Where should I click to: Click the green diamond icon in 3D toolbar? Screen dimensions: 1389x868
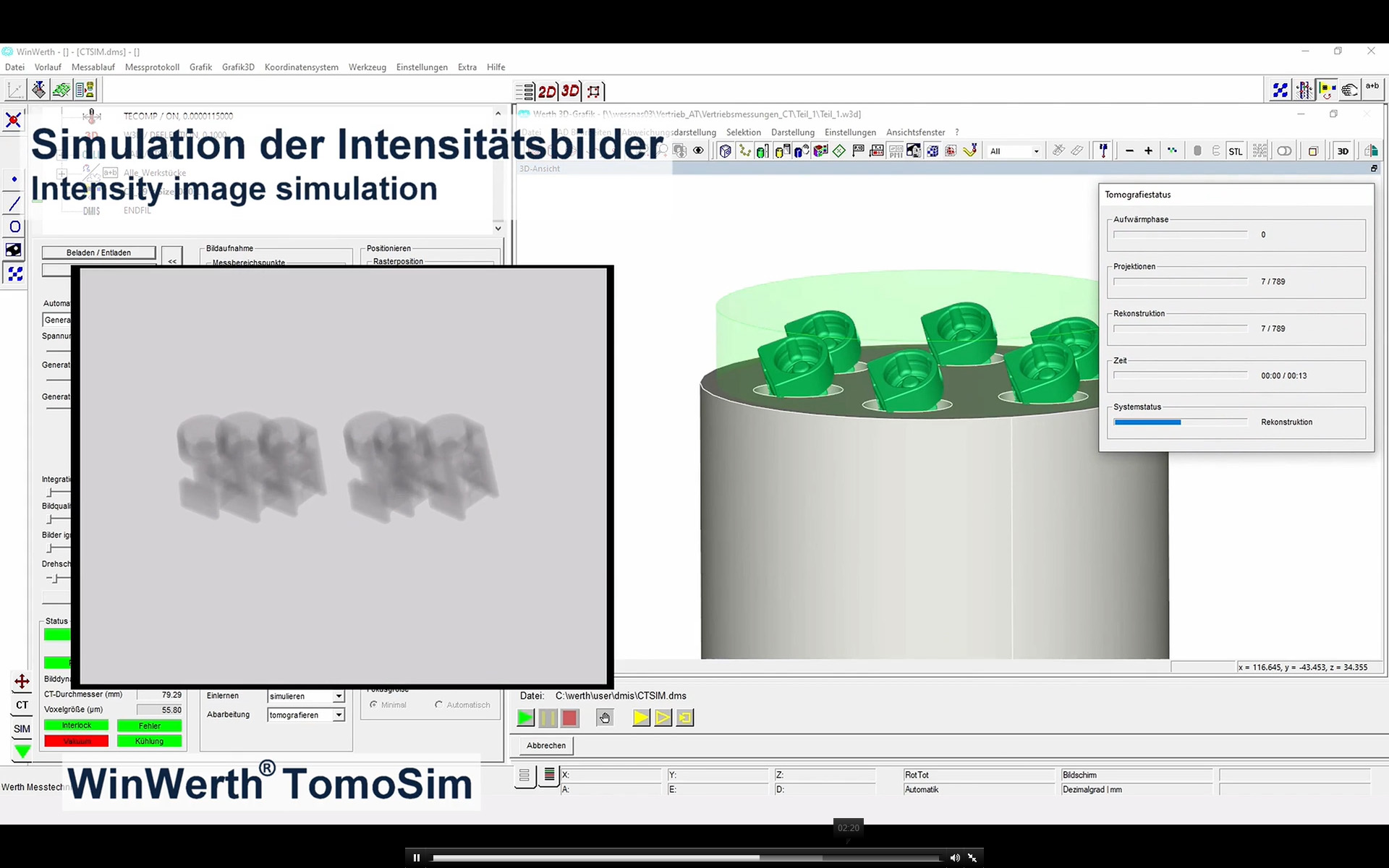tap(839, 150)
